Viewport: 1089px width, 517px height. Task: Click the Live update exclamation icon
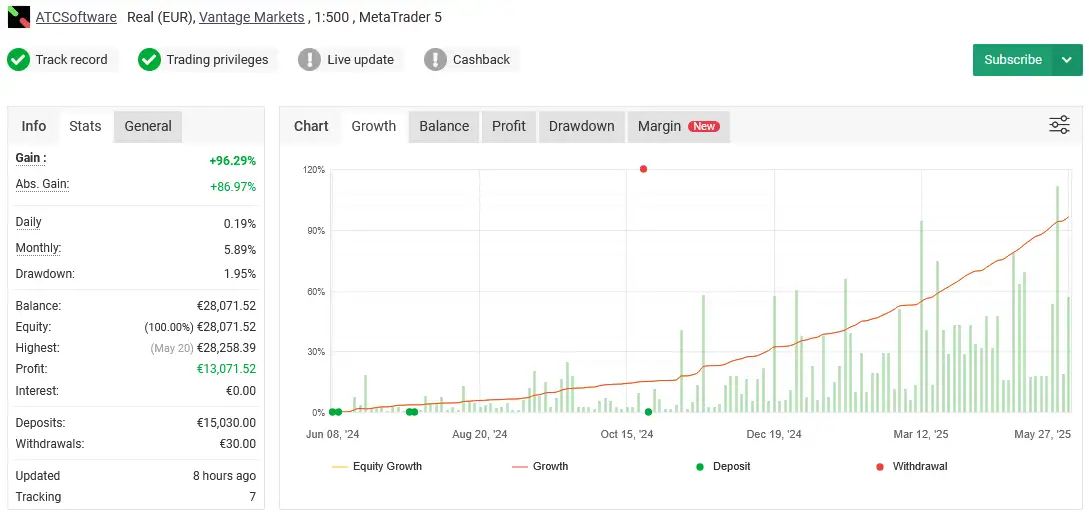click(310, 60)
